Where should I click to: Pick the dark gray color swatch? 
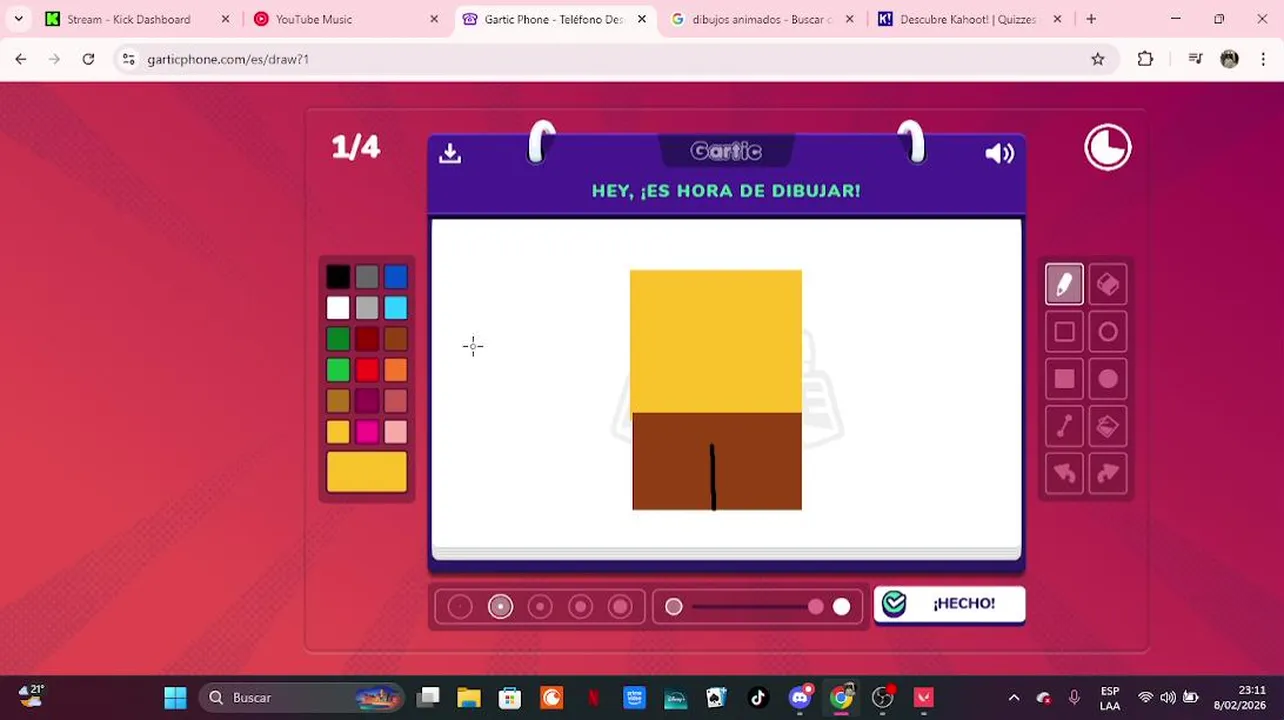pyautogui.click(x=367, y=277)
